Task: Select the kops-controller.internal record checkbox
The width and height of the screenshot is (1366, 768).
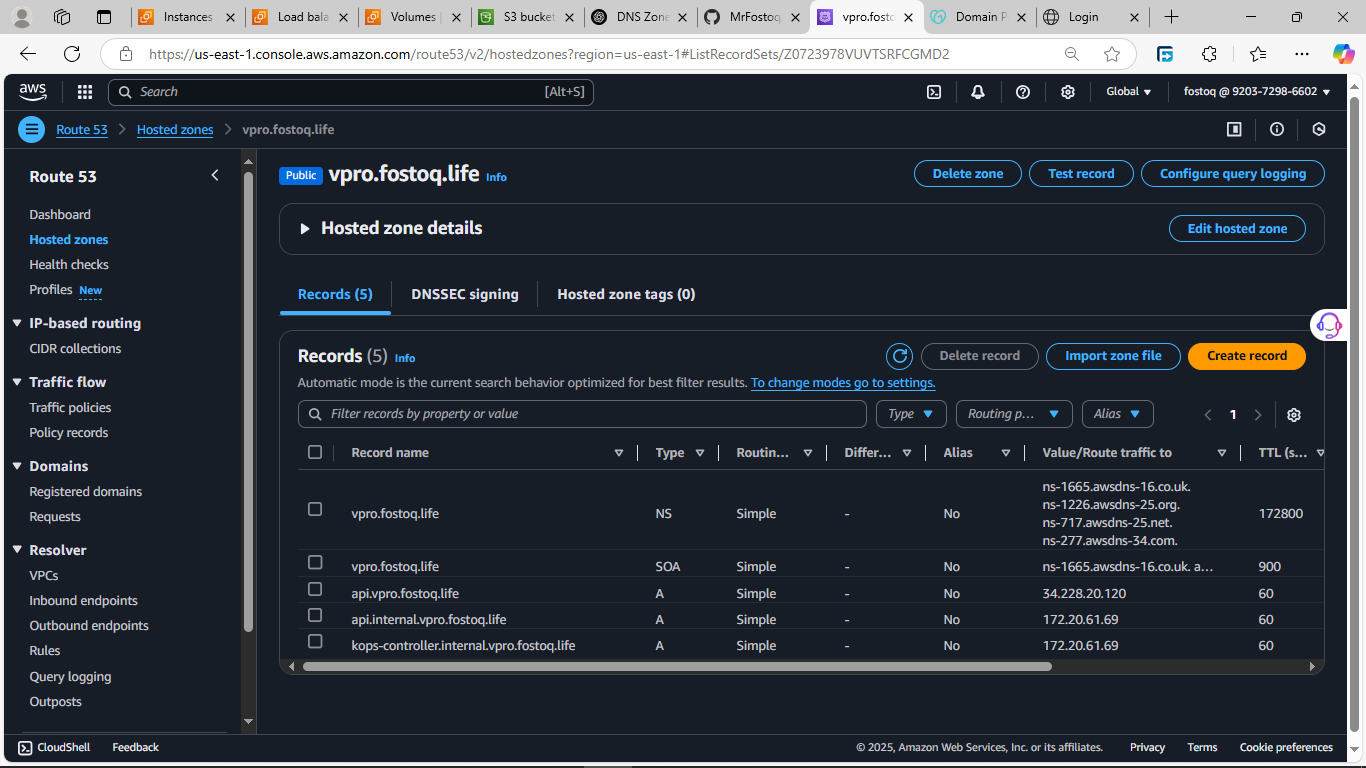Action: point(315,641)
